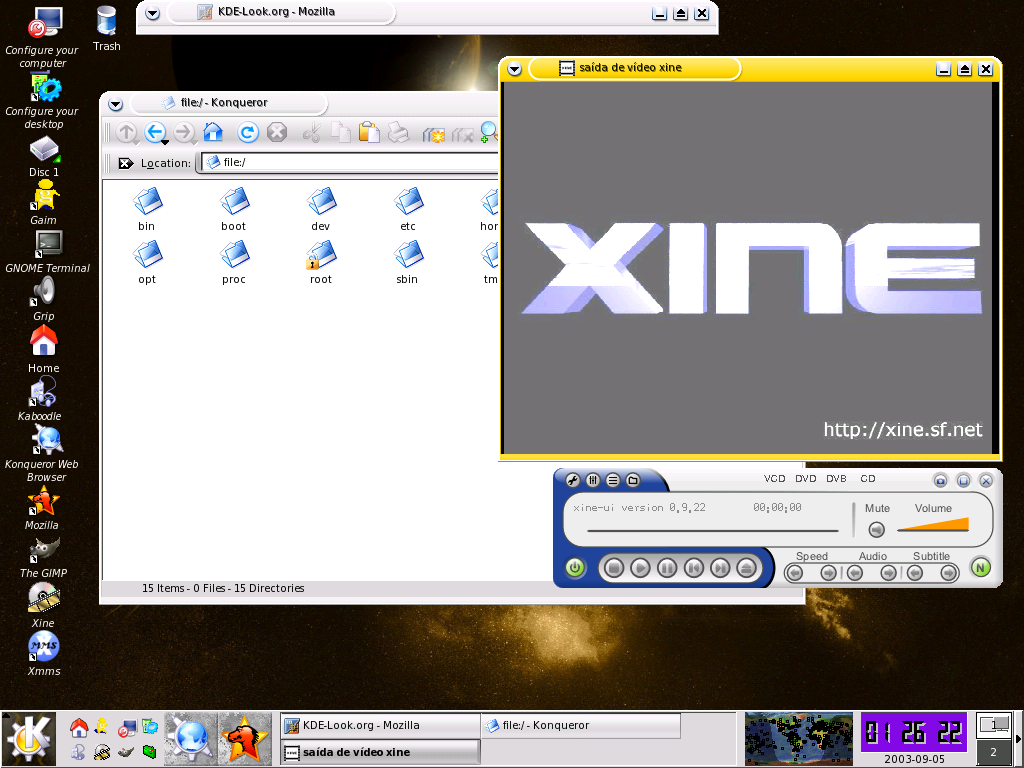
Task: Go to Home folder in Konqueror toolbar
Action: coord(213,132)
